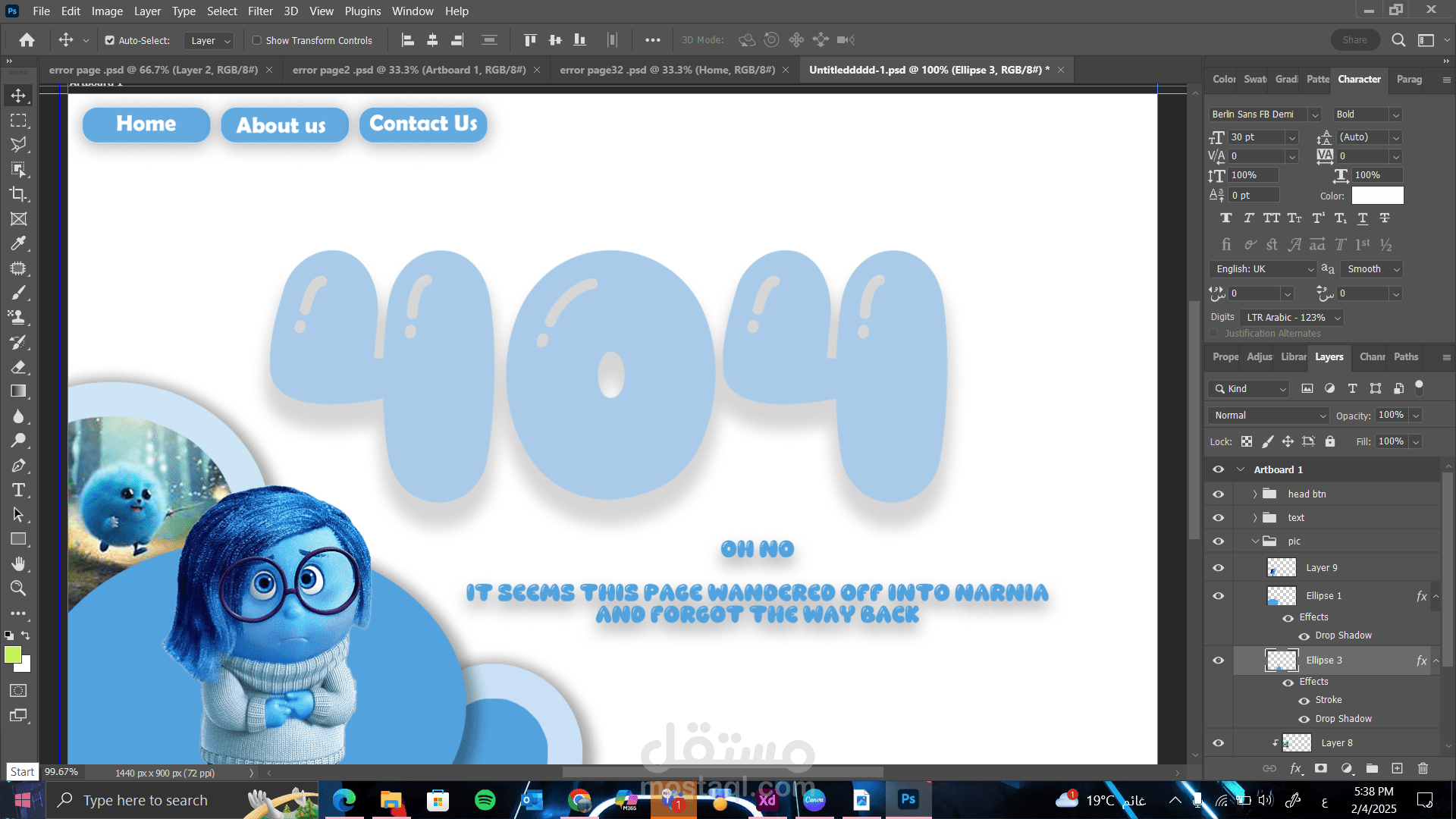Select the Crop tool

[x=18, y=194]
